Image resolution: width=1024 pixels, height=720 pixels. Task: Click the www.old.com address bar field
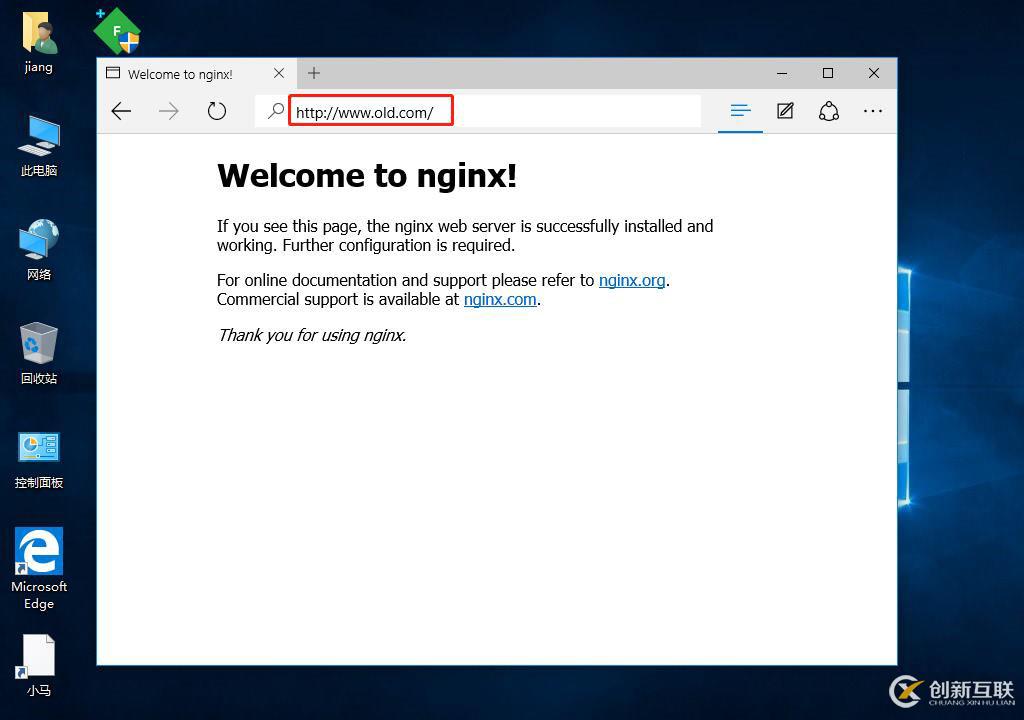click(370, 111)
